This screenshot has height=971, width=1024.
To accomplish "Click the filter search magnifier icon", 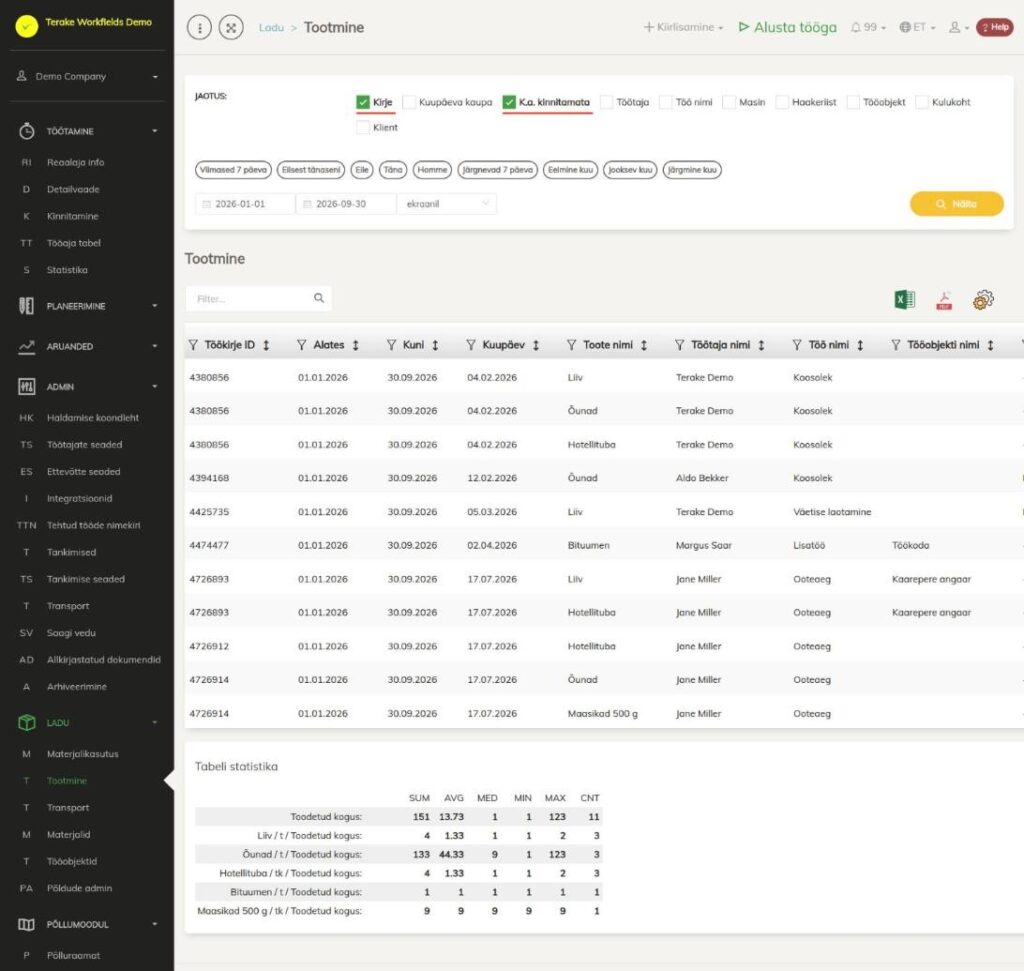I will pos(319,298).
